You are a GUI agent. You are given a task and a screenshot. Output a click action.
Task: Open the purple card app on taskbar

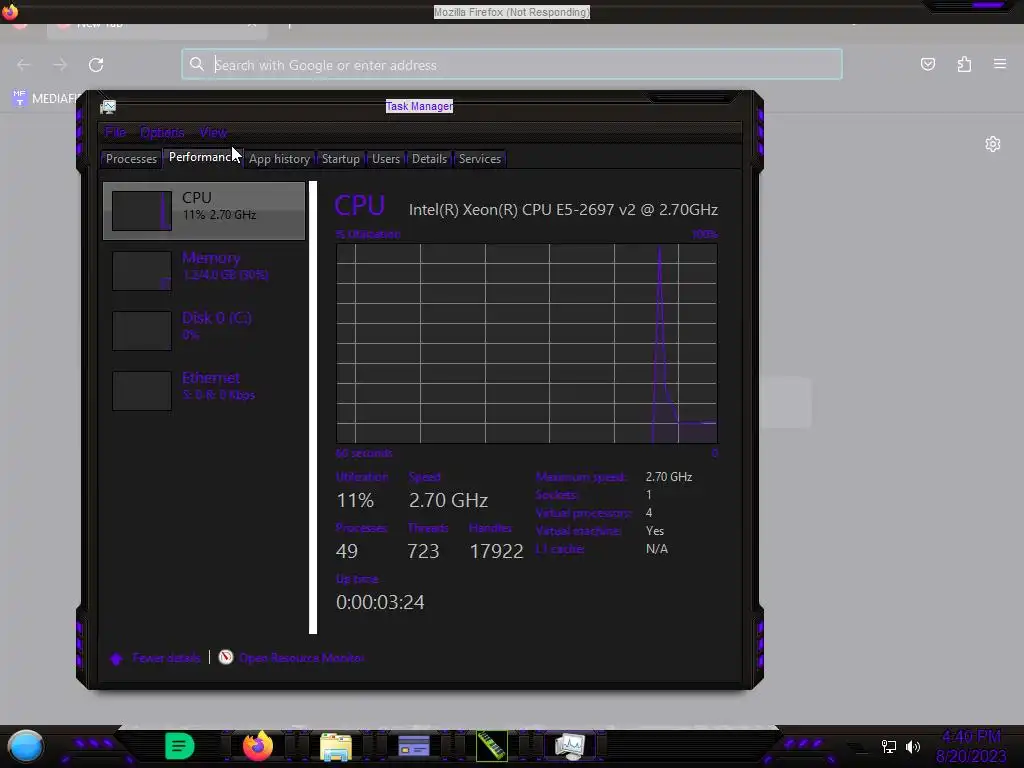(x=414, y=746)
